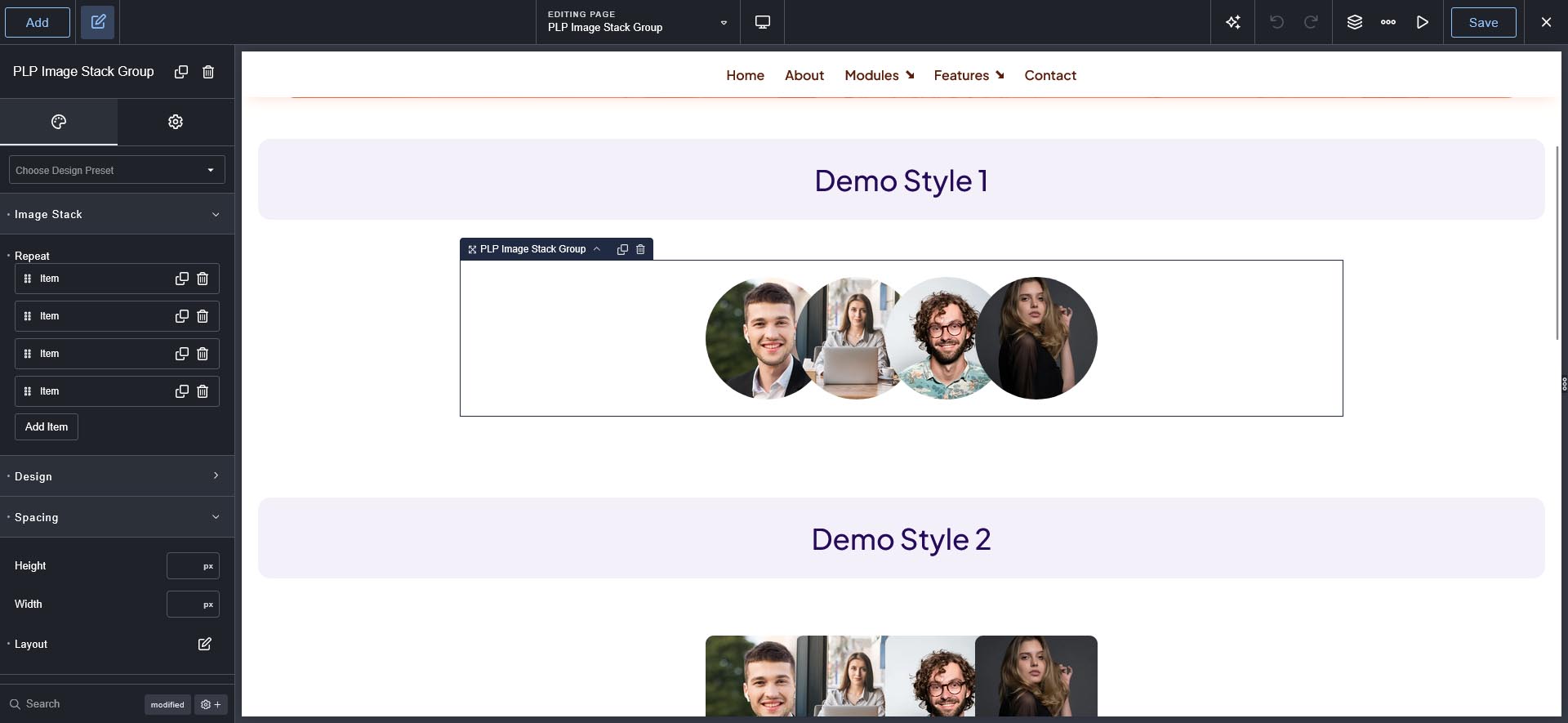Delete the first repeater Item
Image resolution: width=1568 pixels, height=723 pixels.
pos(203,279)
